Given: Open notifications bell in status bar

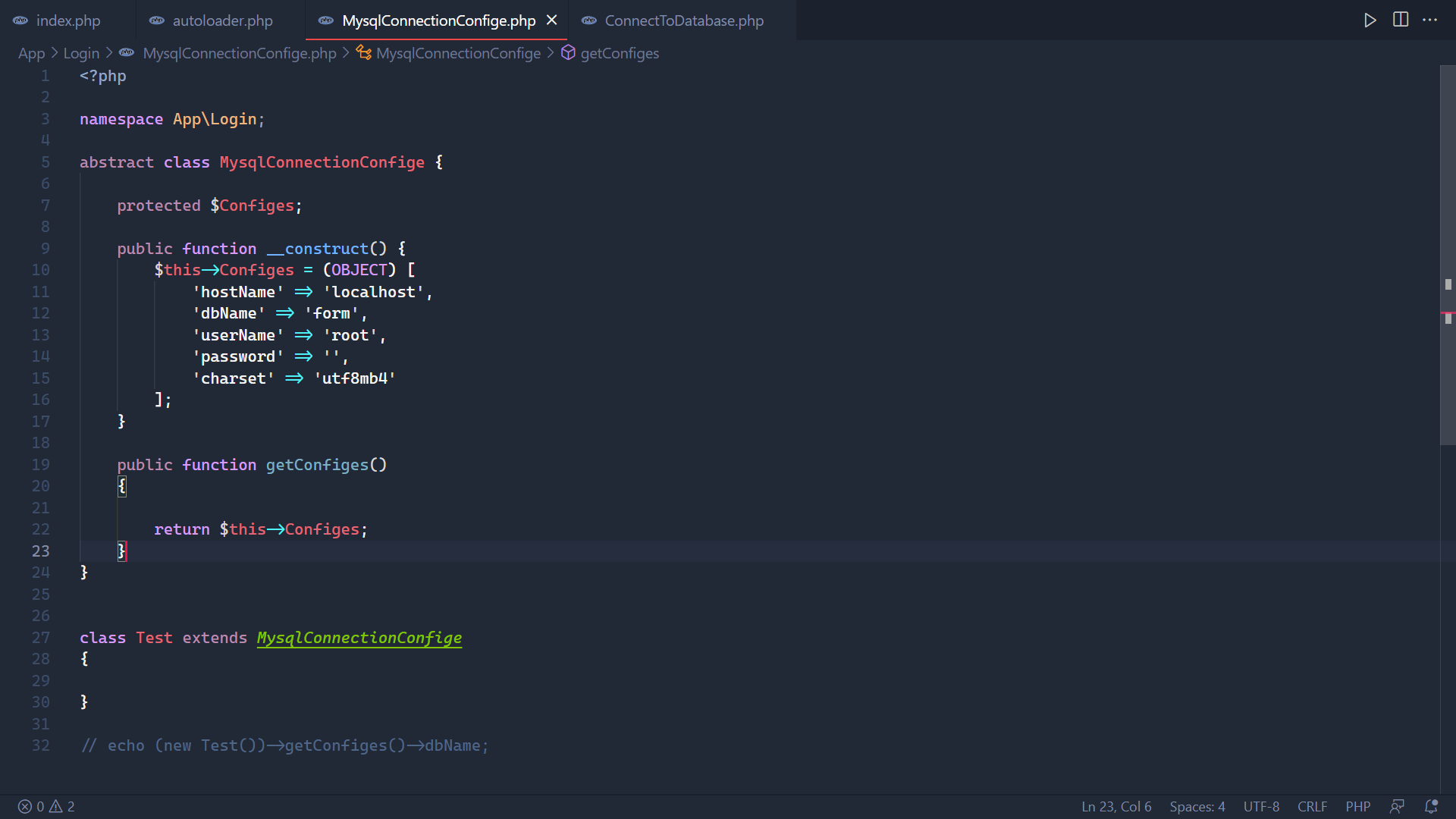Looking at the screenshot, I should click(x=1431, y=806).
